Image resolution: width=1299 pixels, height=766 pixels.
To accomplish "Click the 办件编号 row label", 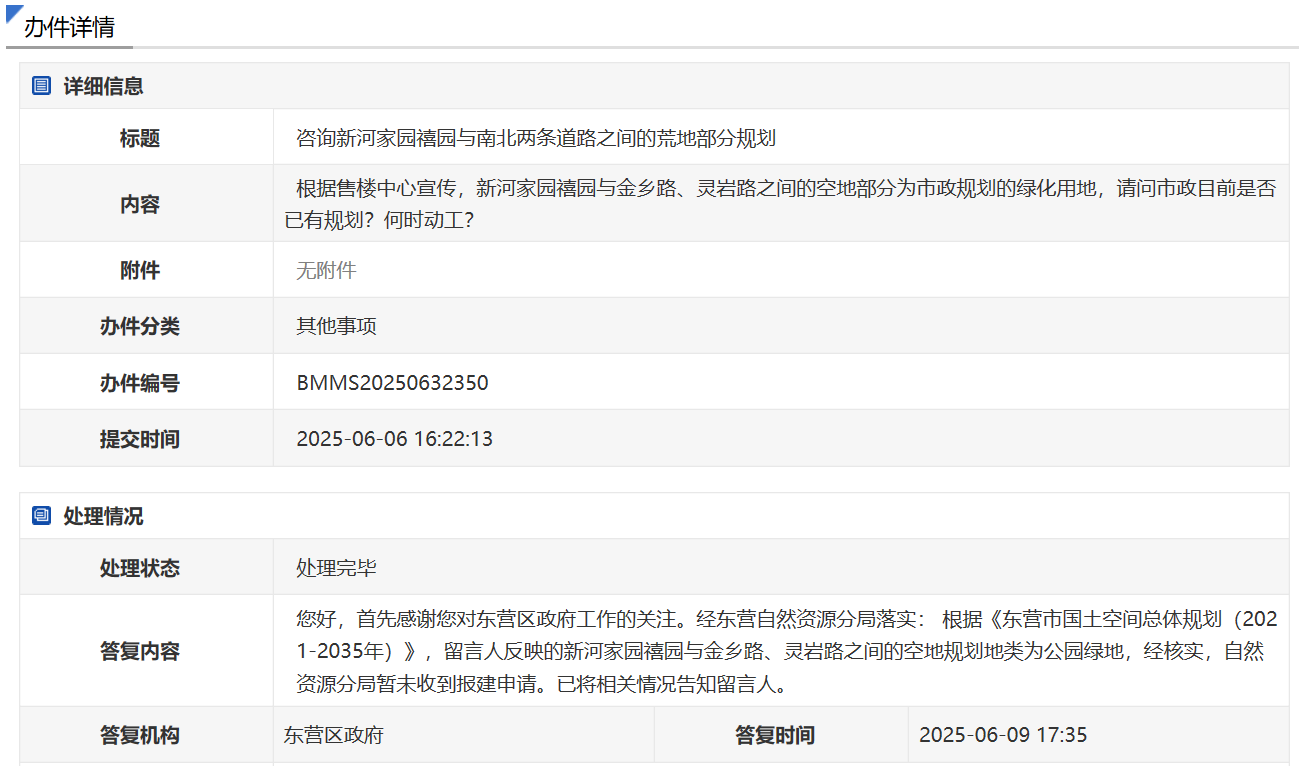I will 140,383.
